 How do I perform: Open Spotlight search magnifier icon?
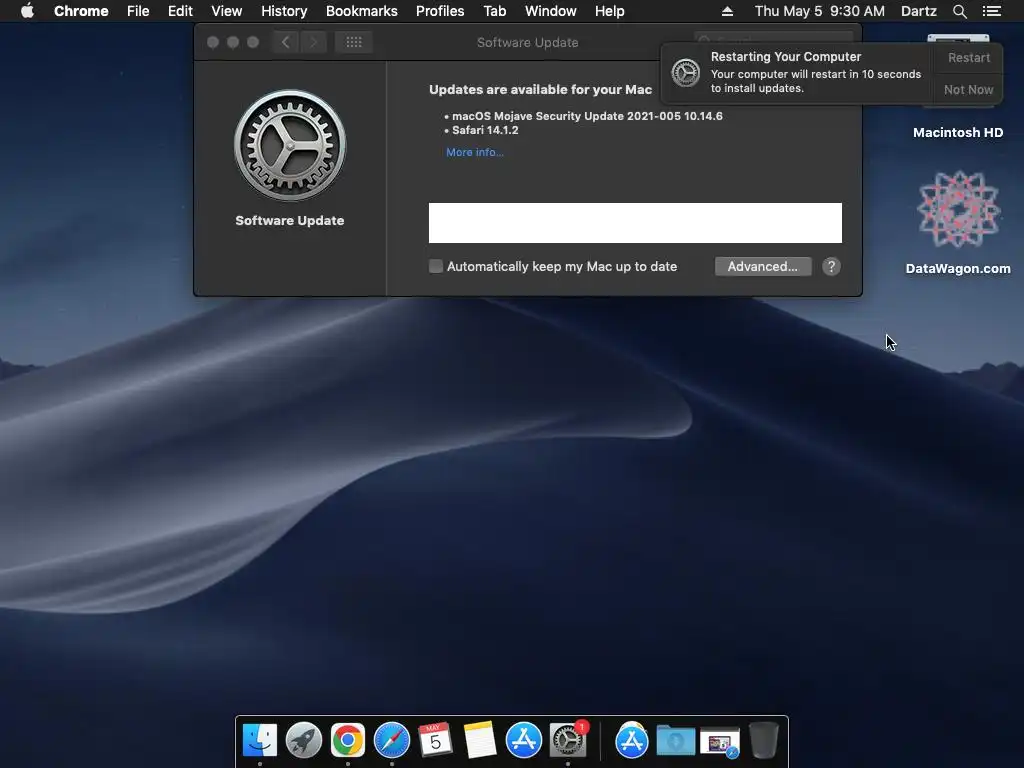959,11
